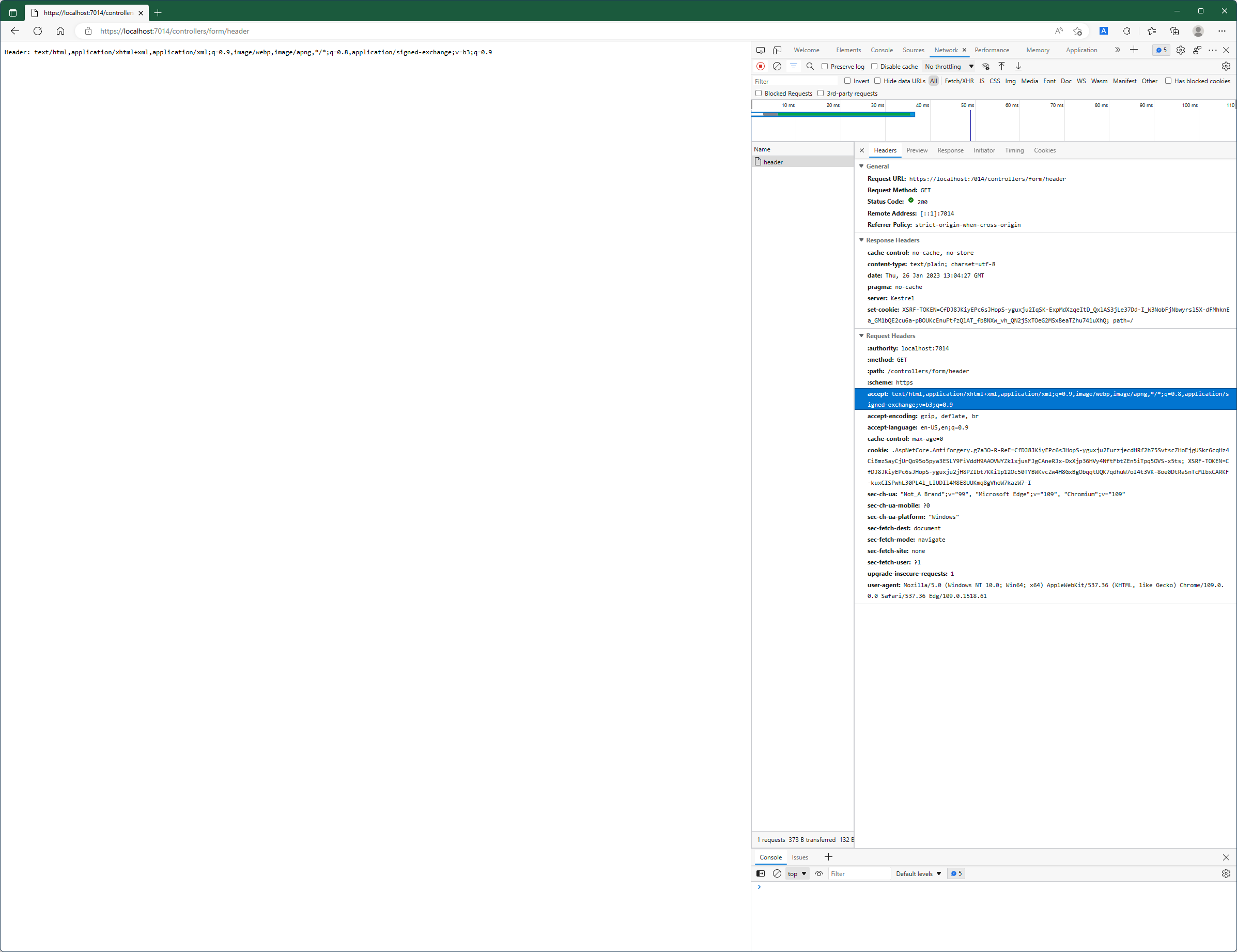This screenshot has width=1237, height=952.
Task: Open the network search magnifier icon
Action: coord(810,66)
